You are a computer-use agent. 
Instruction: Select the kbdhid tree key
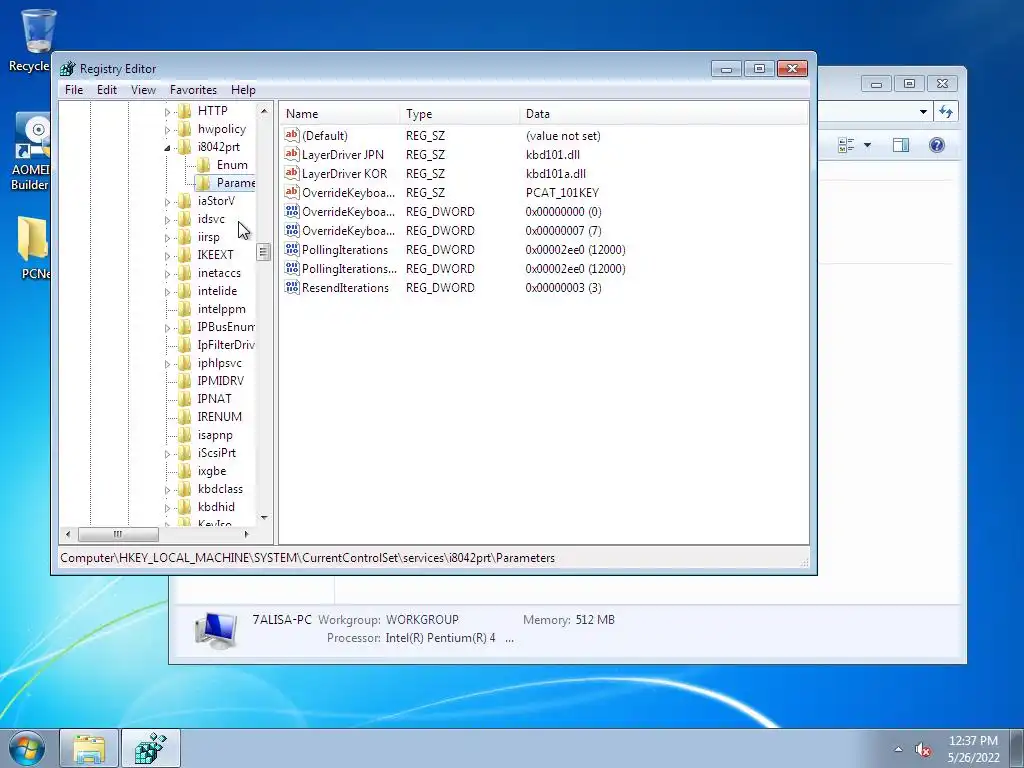[x=216, y=507]
